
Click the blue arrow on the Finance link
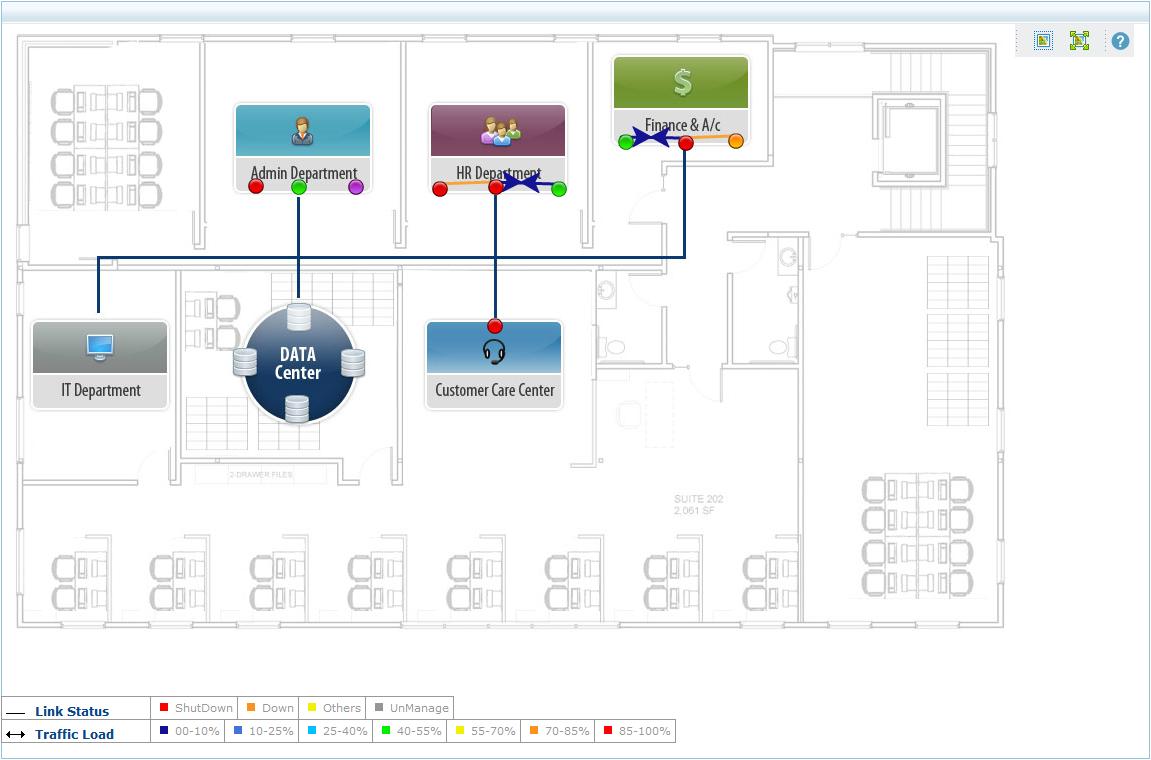tap(651, 136)
